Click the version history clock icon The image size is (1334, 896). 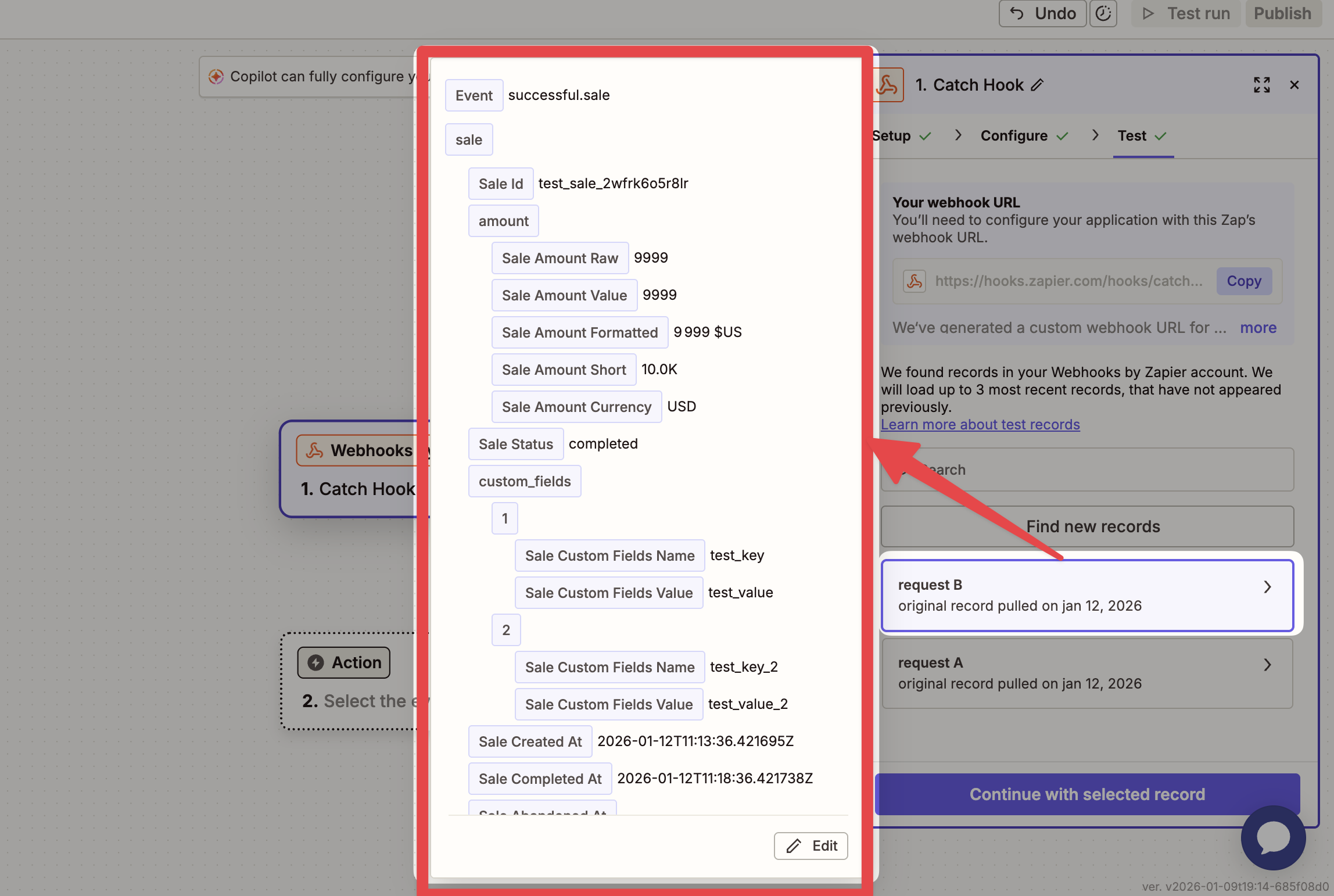click(1103, 13)
